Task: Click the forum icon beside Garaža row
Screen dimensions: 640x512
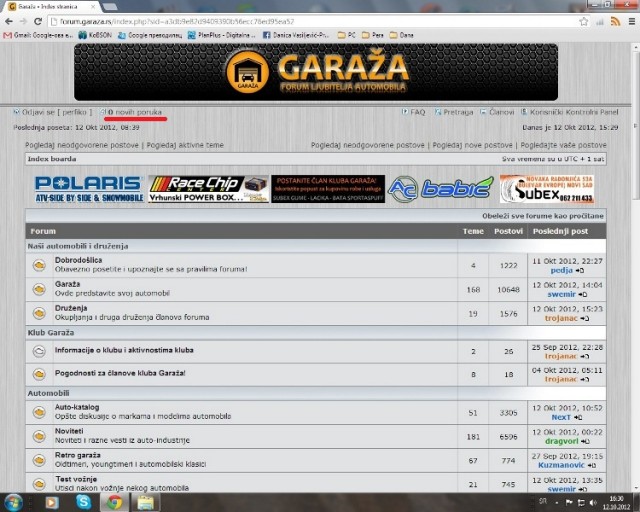Action: pyautogui.click(x=39, y=289)
